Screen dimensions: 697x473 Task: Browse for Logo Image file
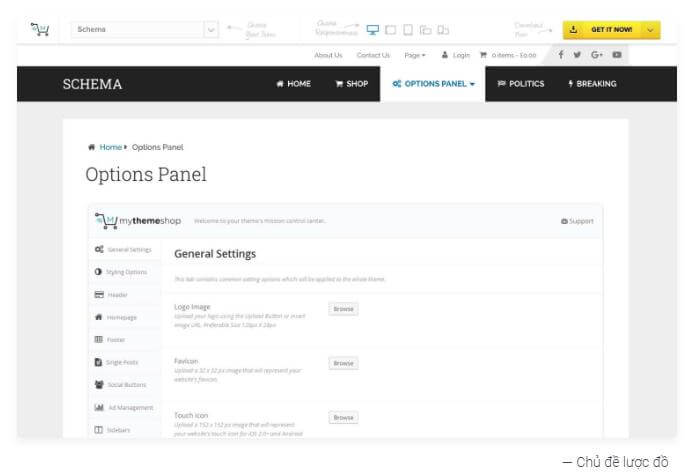[343, 309]
